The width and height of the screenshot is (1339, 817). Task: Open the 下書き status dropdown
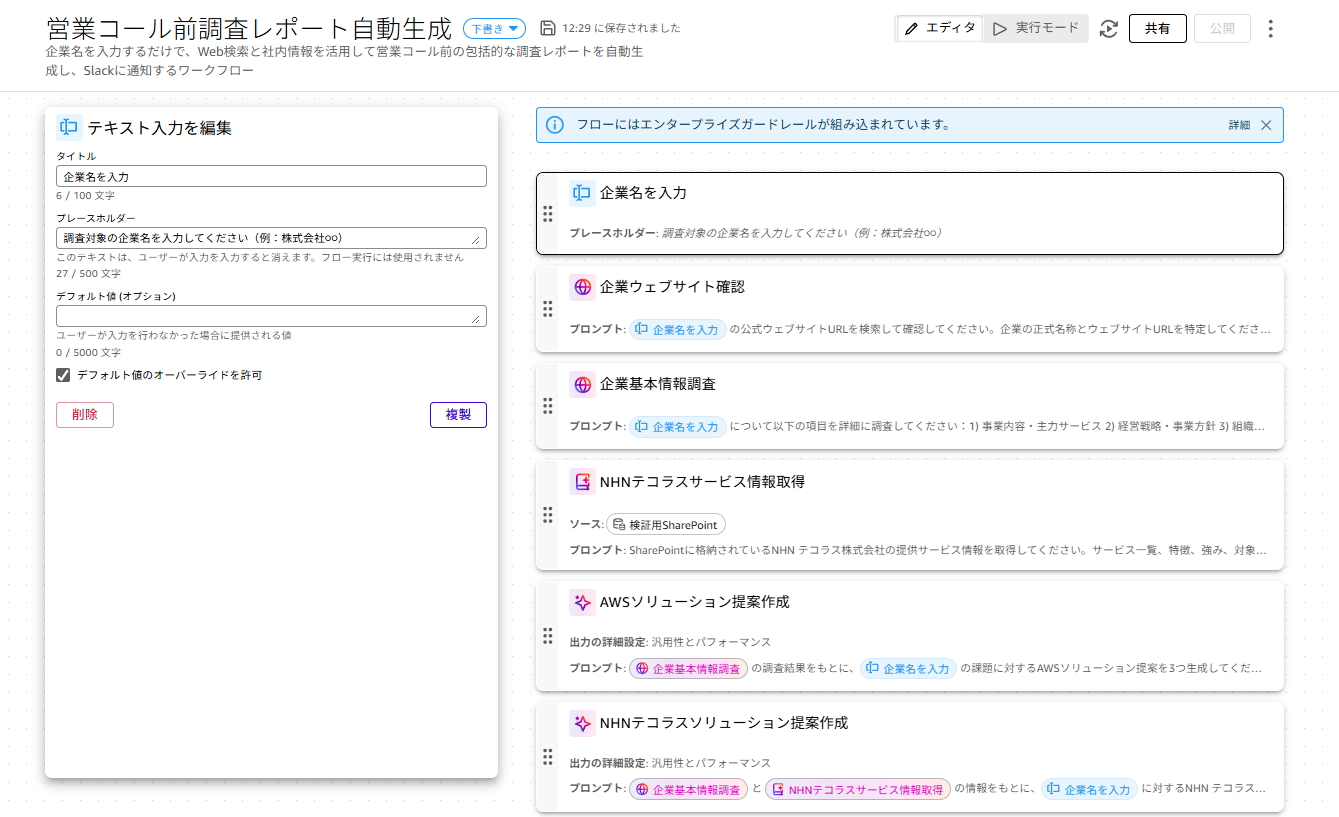coord(494,29)
